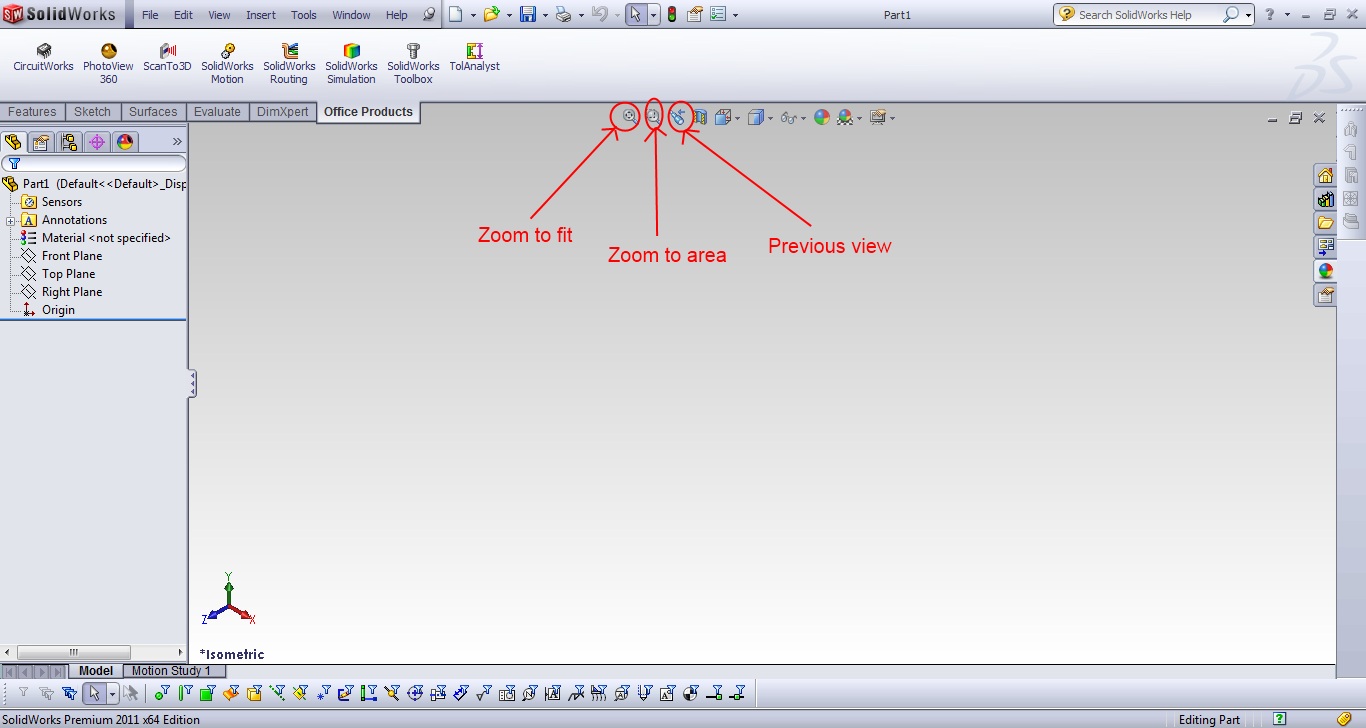Open the DisplayManager tab

tap(125, 142)
